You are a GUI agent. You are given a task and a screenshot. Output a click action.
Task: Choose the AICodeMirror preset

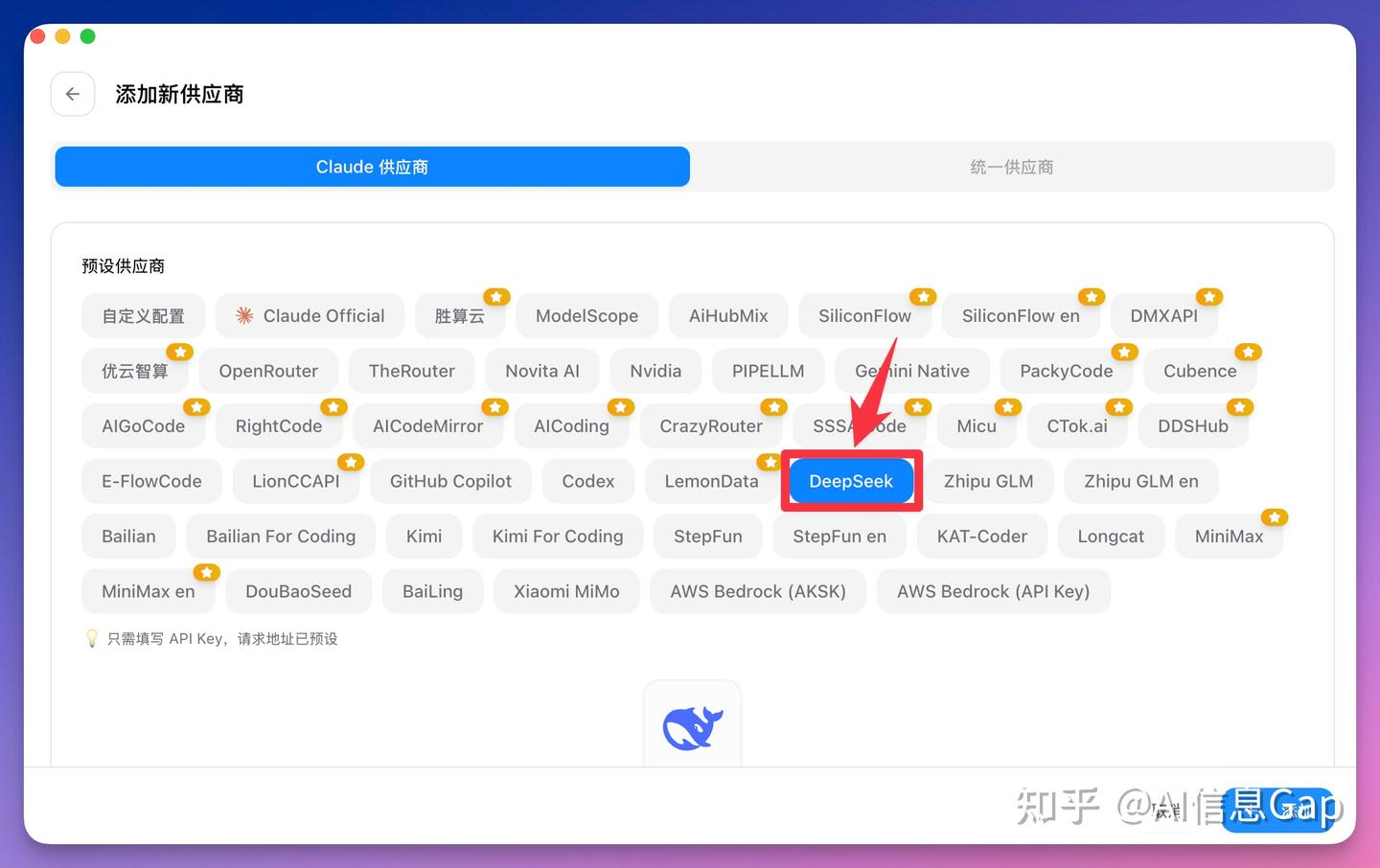427,426
